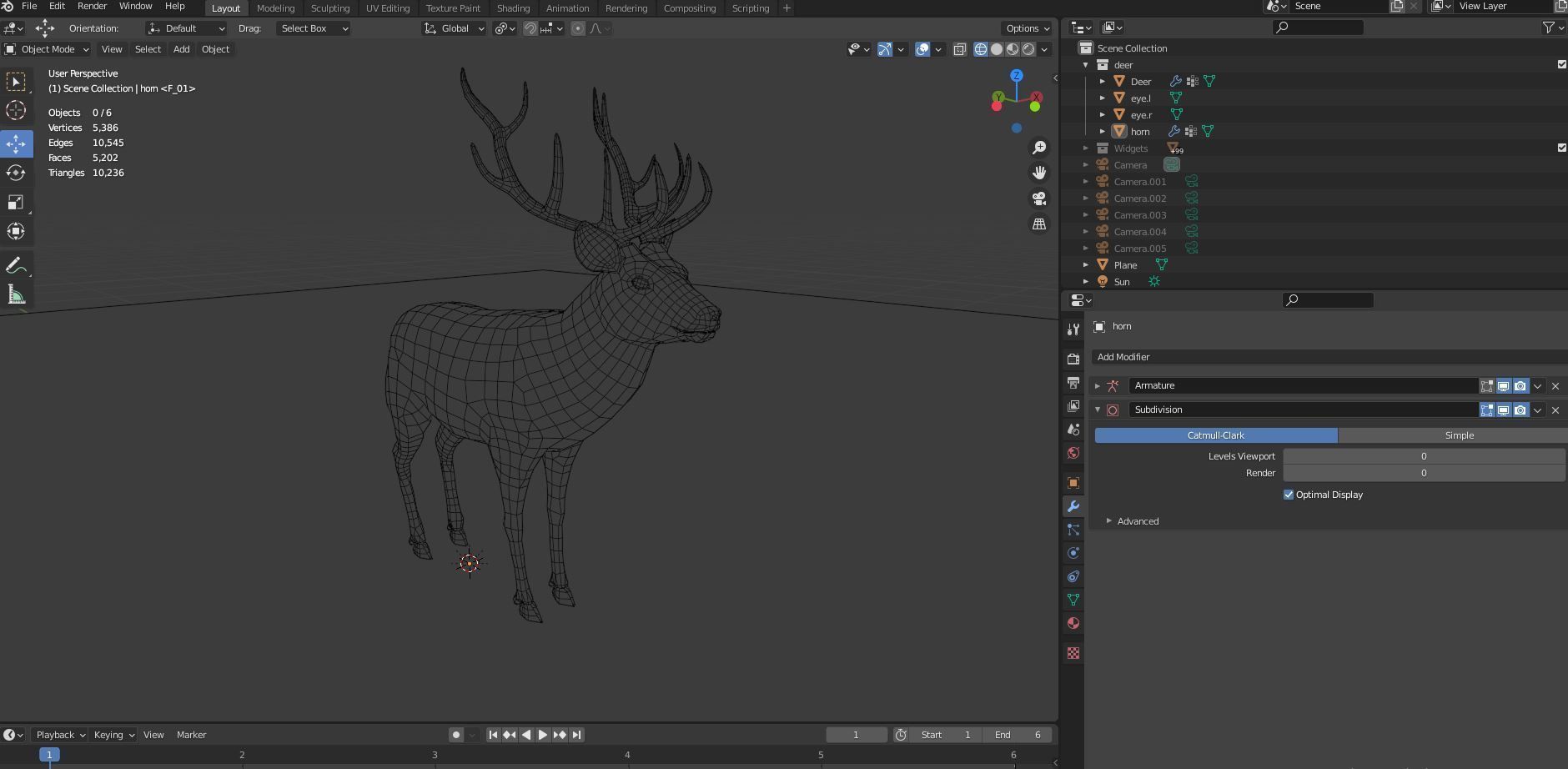Click the zoom magnifier viewport icon
The image size is (1568, 769).
(x=1039, y=148)
